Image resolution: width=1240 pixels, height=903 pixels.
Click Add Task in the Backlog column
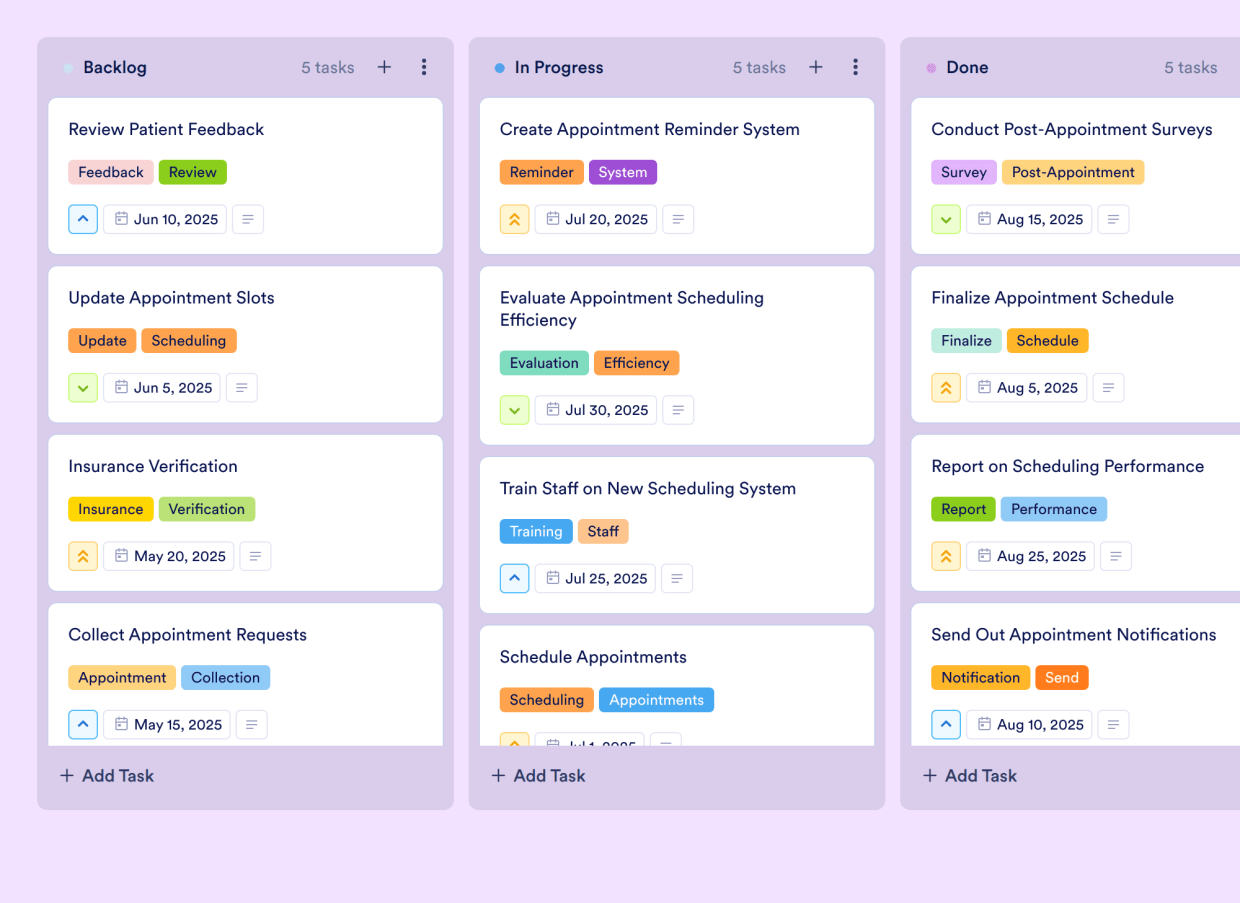106,775
